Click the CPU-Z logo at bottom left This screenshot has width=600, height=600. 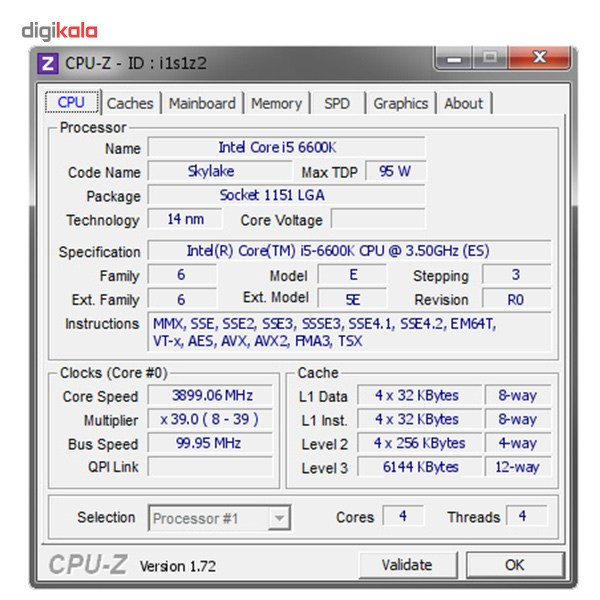tap(88, 564)
